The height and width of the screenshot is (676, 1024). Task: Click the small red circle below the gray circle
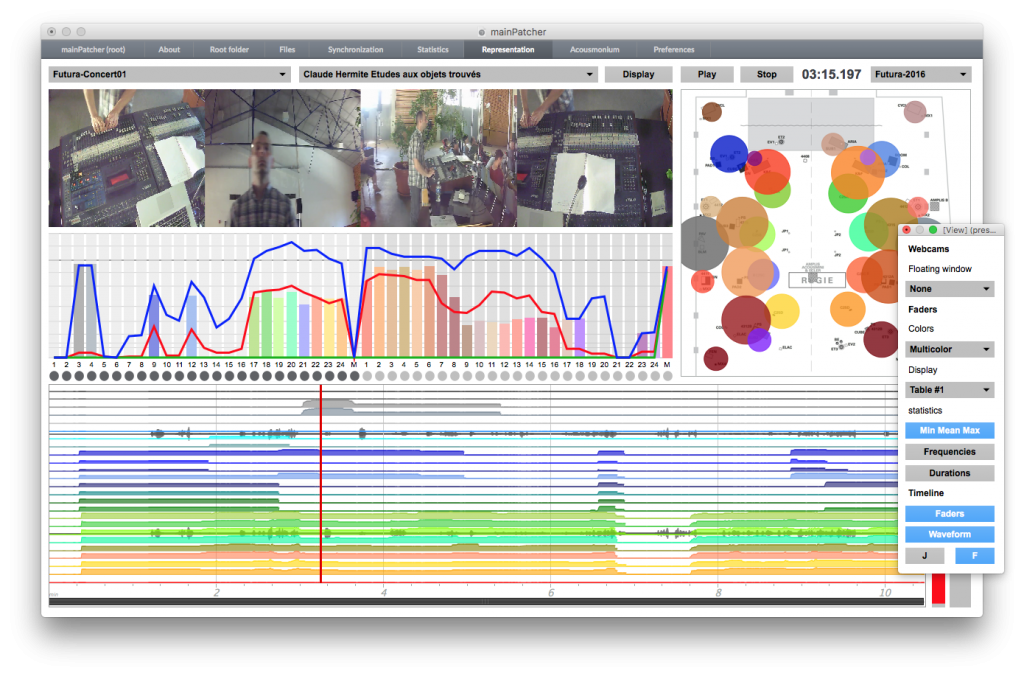(703, 282)
